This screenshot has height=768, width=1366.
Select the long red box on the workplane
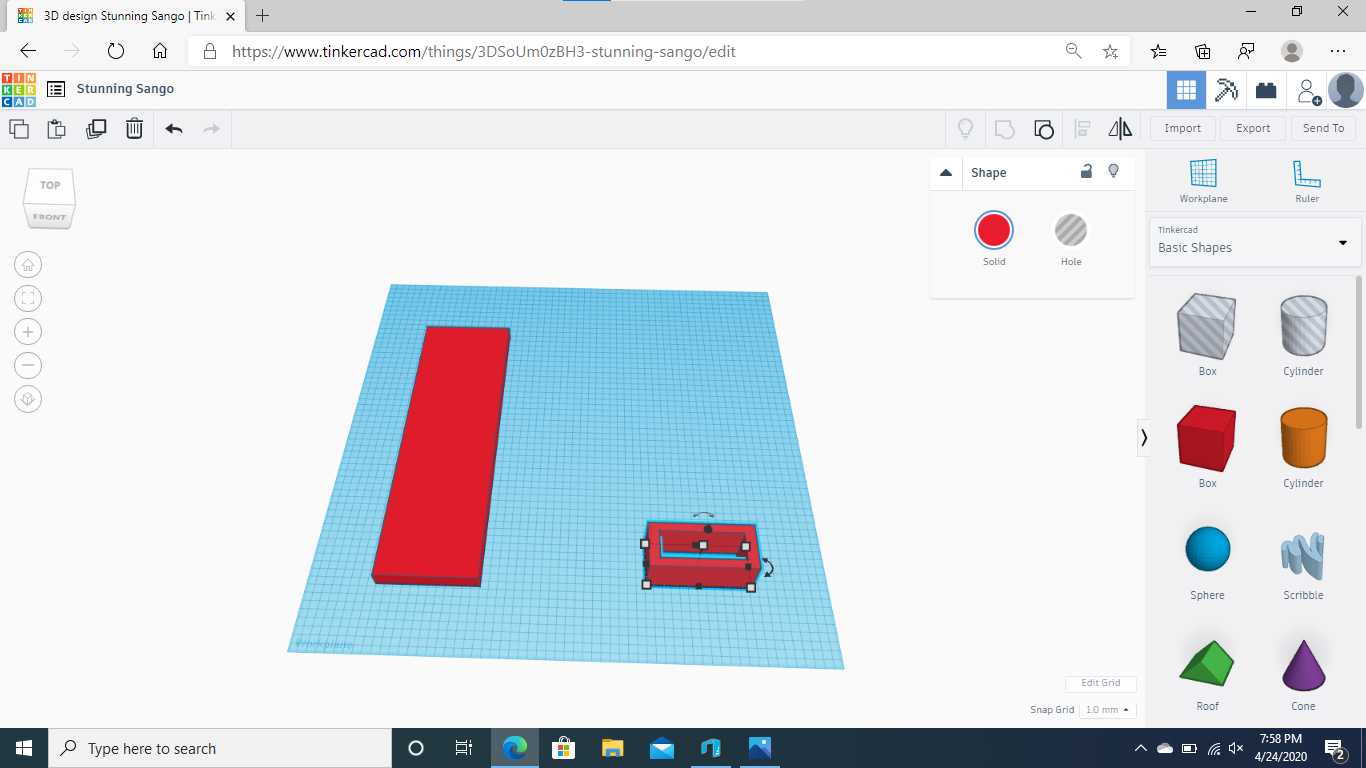tap(442, 455)
